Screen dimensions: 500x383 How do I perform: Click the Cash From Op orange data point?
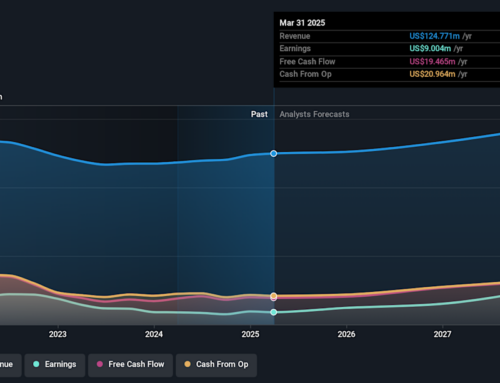coord(274,295)
